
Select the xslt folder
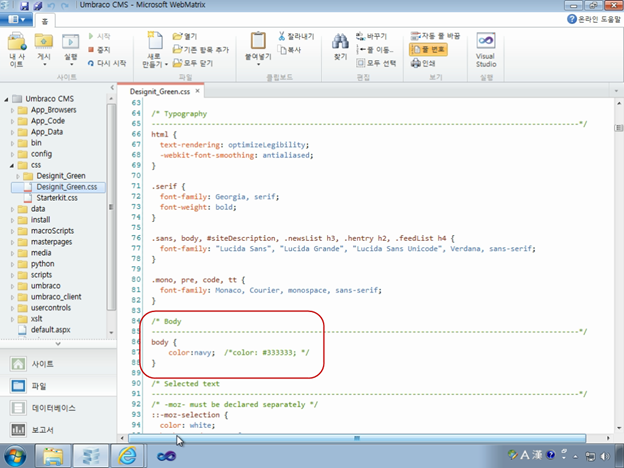point(36,319)
